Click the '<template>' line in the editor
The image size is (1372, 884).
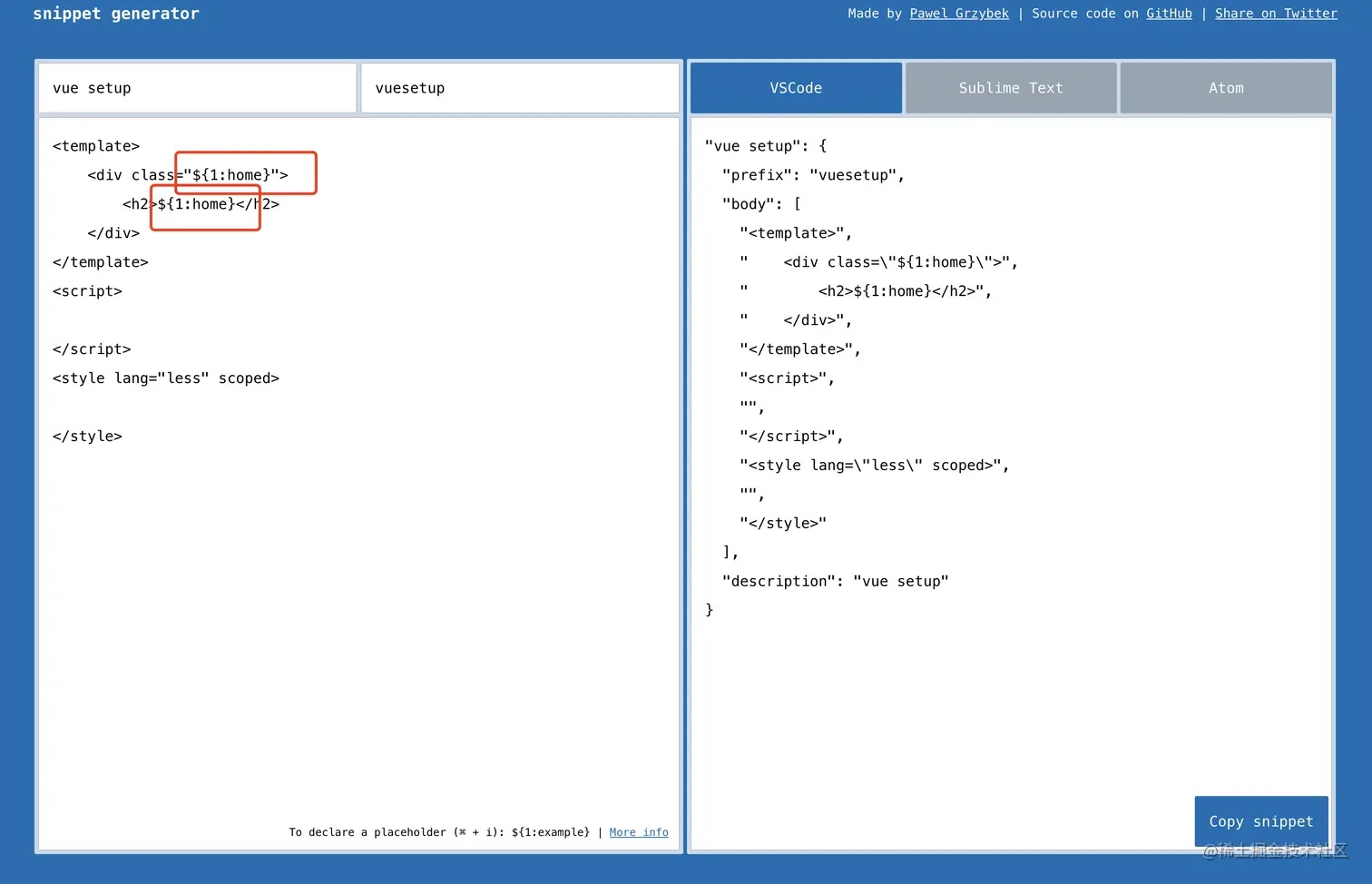[x=96, y=146]
